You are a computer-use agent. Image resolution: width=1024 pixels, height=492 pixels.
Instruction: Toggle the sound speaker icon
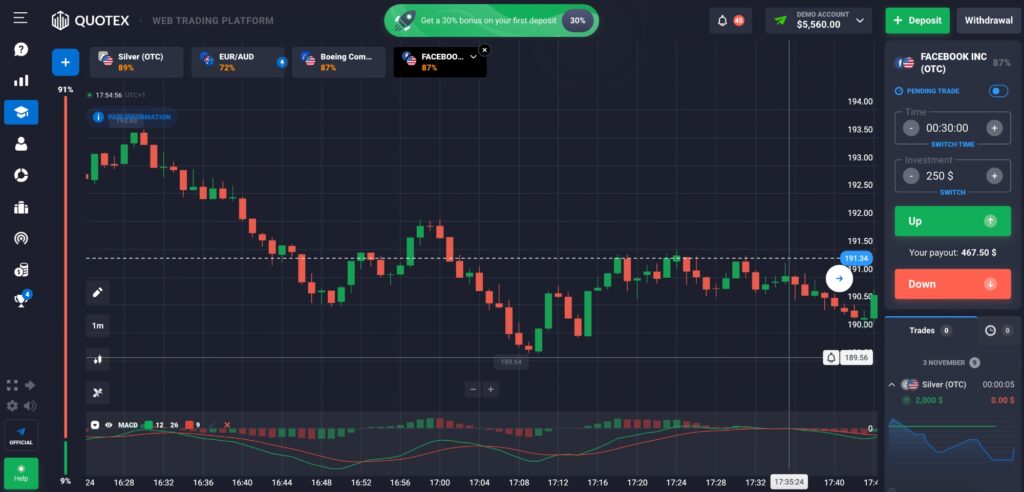tap(29, 406)
